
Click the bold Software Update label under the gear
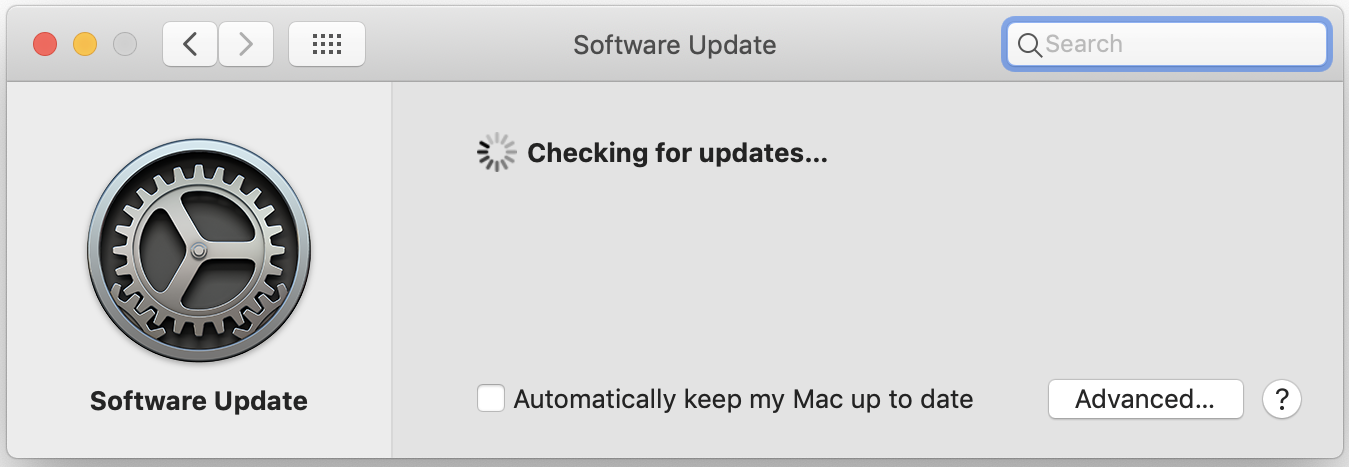pyautogui.click(x=199, y=401)
